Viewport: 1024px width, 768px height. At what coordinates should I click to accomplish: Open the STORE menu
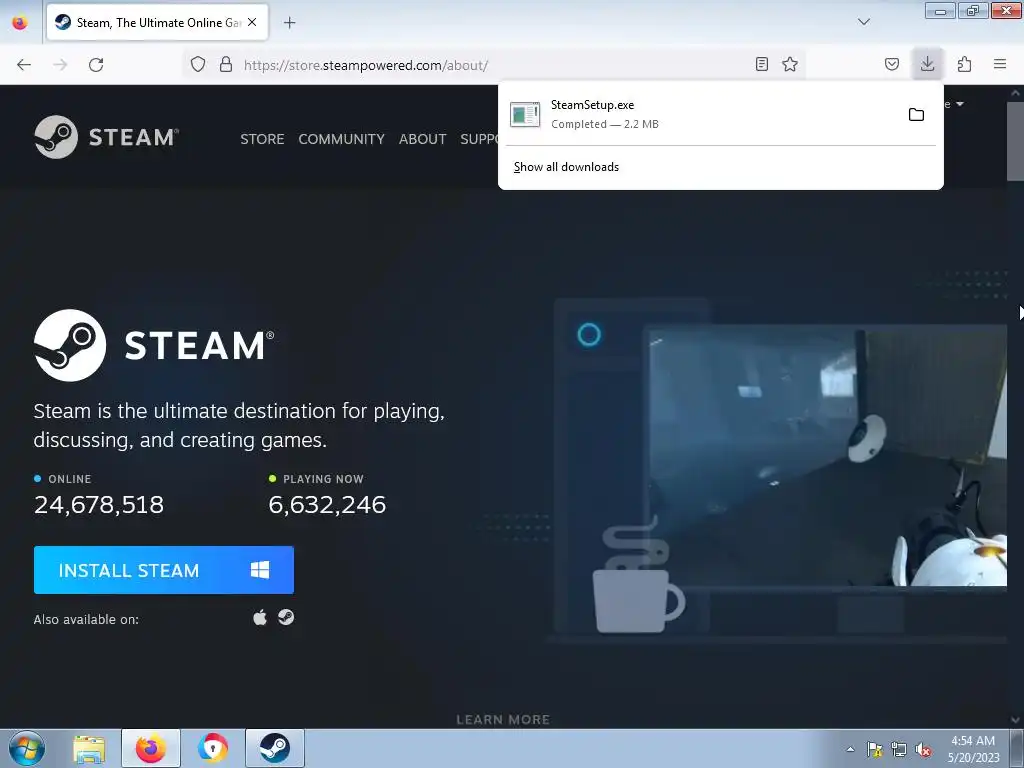click(x=262, y=139)
